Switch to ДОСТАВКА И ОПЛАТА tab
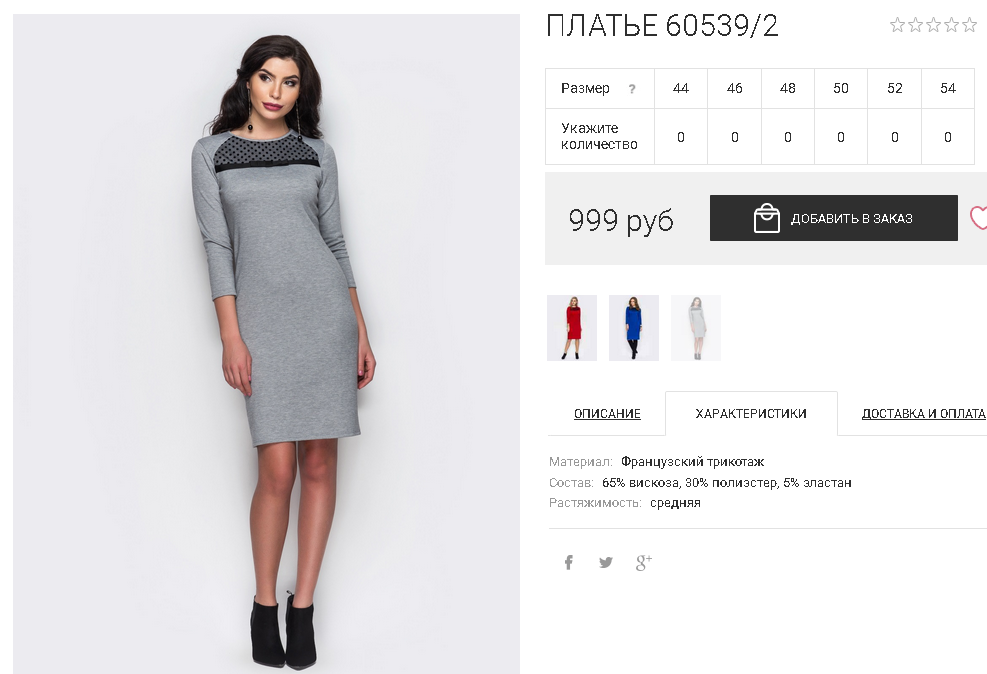Image resolution: width=987 pixels, height=674 pixels. point(923,413)
